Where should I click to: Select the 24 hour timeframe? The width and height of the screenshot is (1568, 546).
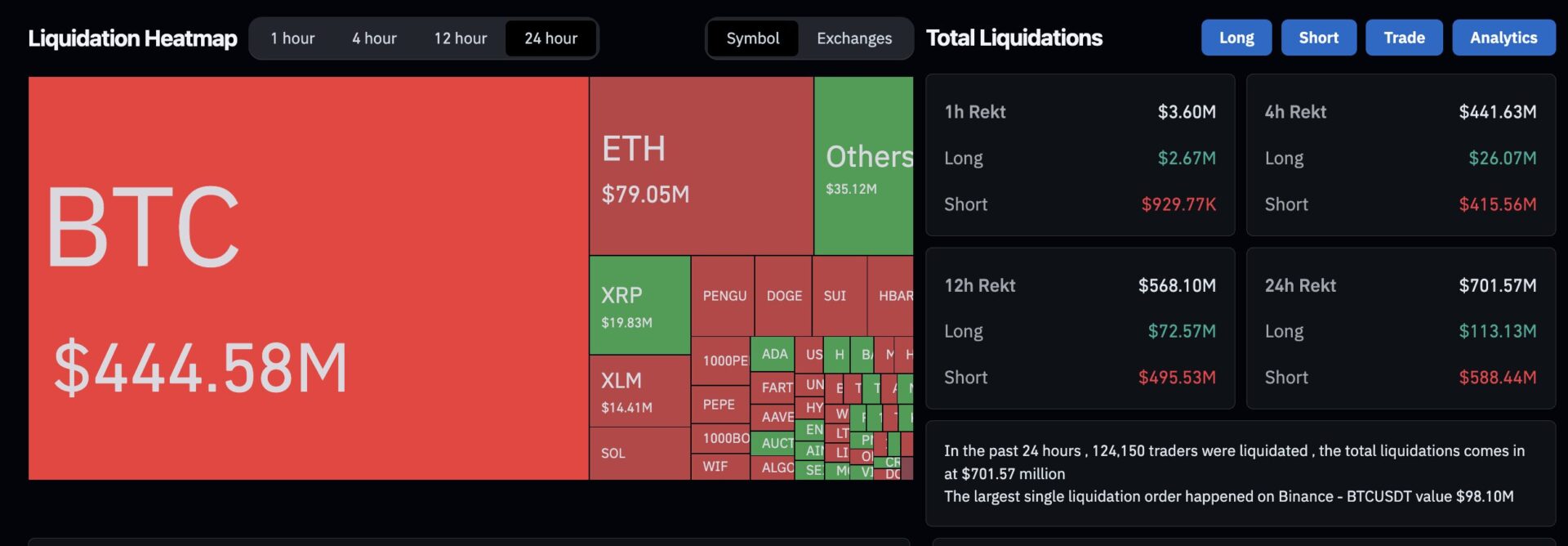pos(550,38)
